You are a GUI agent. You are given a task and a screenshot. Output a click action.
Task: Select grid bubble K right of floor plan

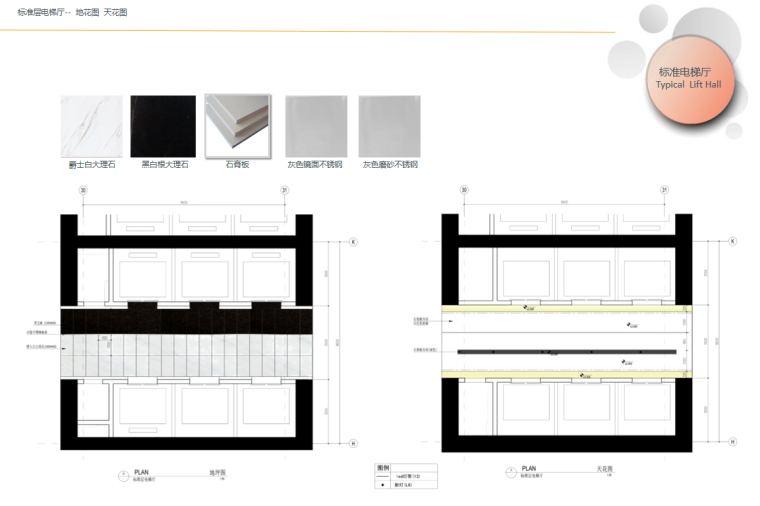coord(352,242)
